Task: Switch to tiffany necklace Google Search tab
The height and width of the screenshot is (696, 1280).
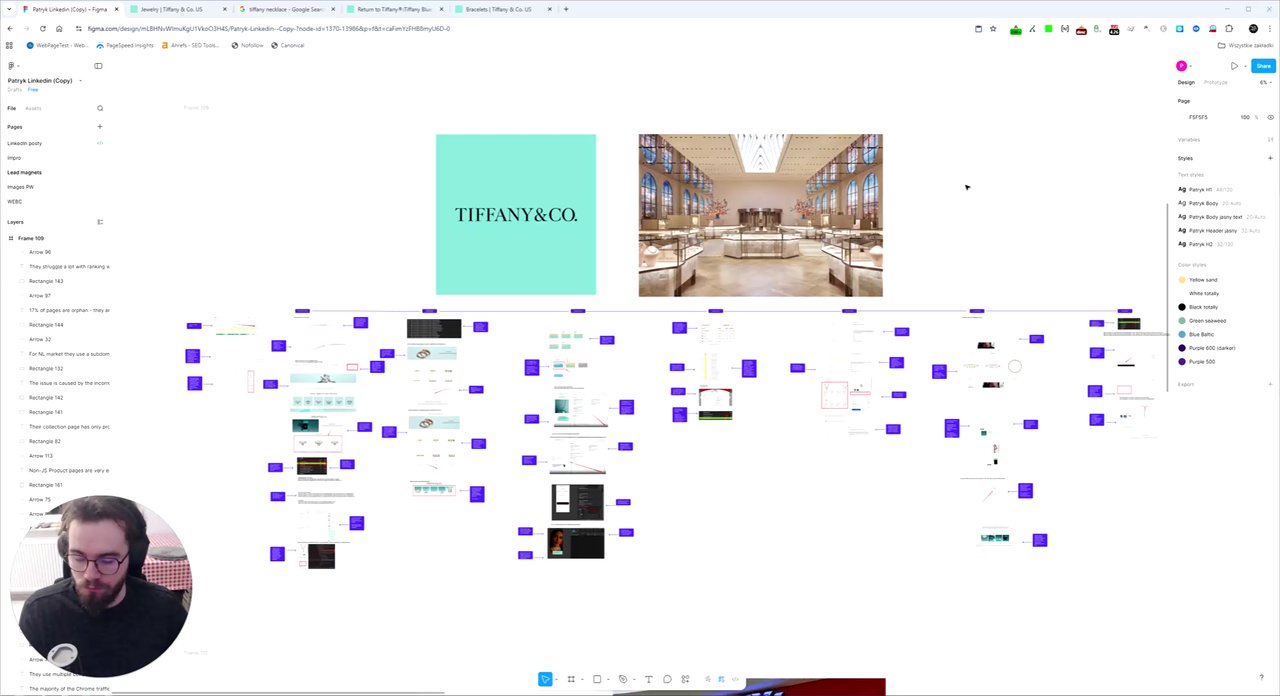Action: [x=286, y=9]
